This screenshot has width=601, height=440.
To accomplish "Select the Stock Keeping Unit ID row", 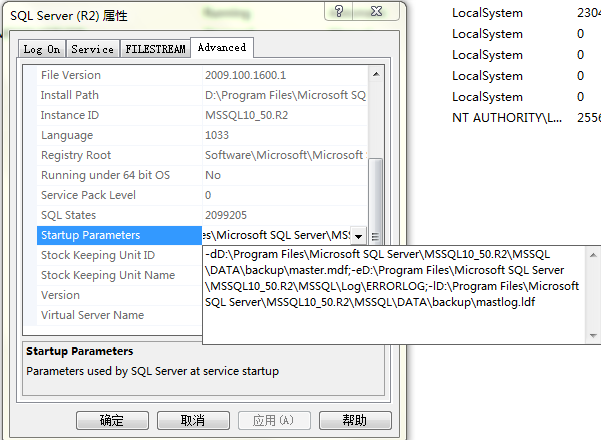I will click(x=119, y=255).
